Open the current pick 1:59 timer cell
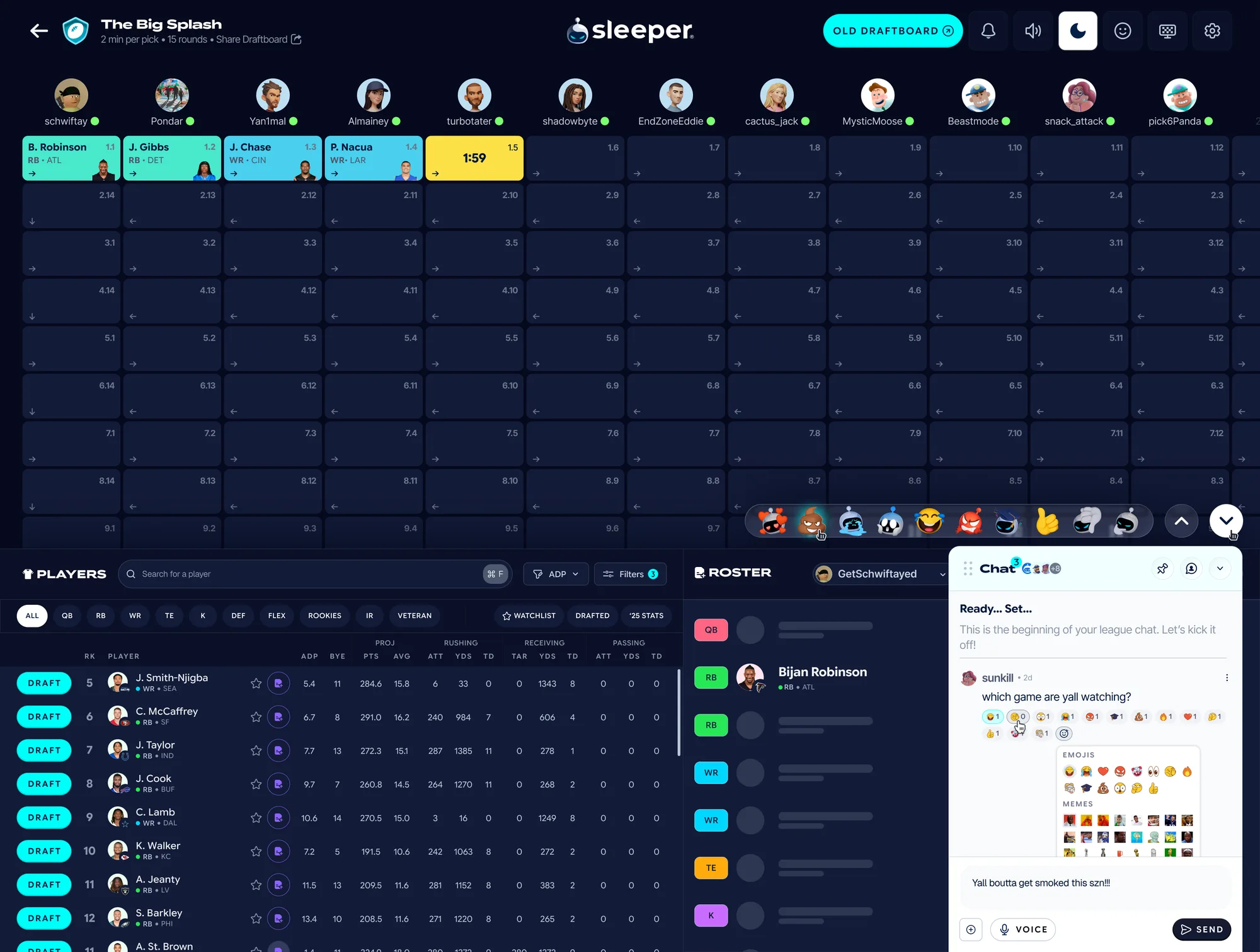The height and width of the screenshot is (952, 1260). pyautogui.click(x=474, y=159)
